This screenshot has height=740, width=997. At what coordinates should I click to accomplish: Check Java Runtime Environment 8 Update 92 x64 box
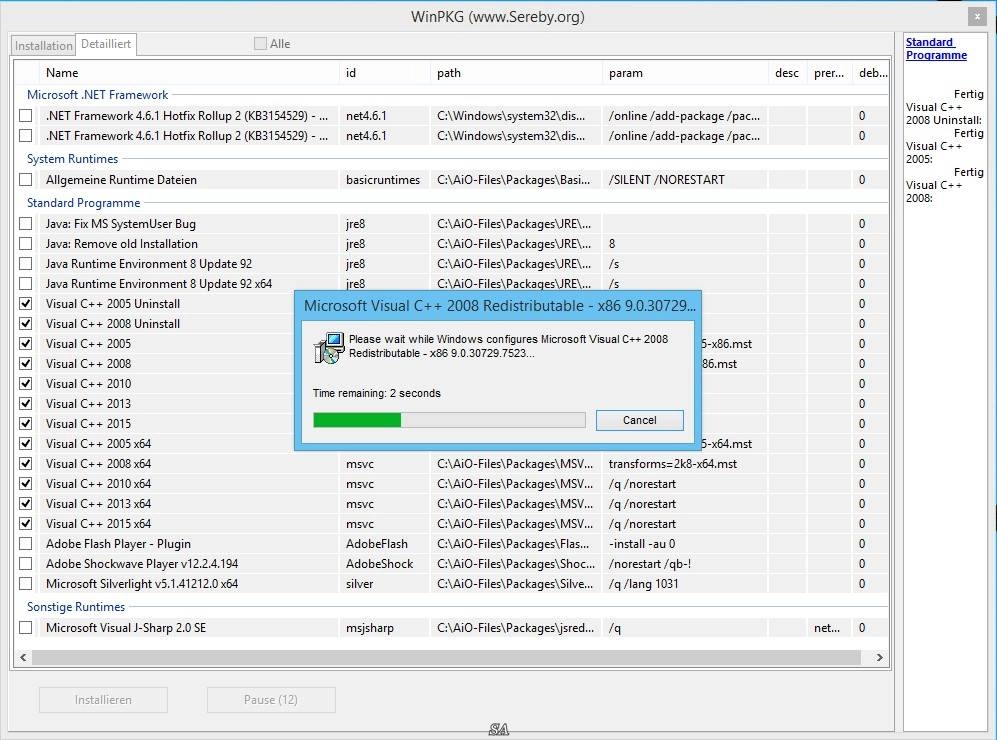tap(25, 284)
